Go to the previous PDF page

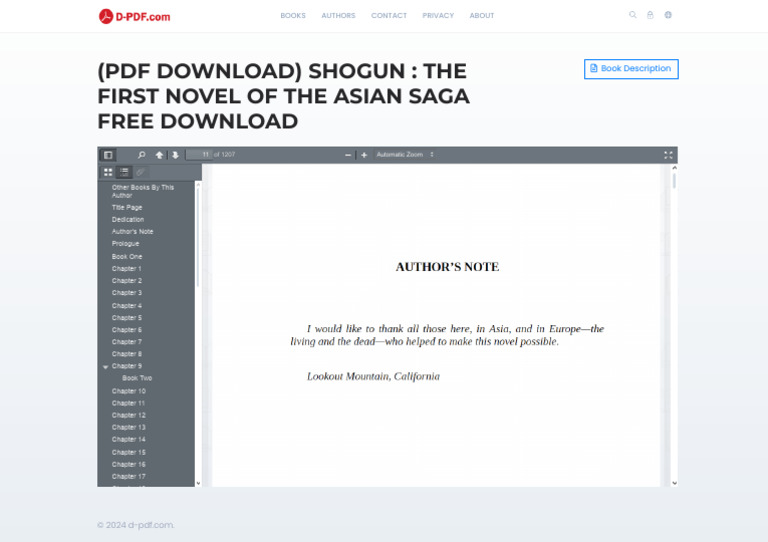159,155
